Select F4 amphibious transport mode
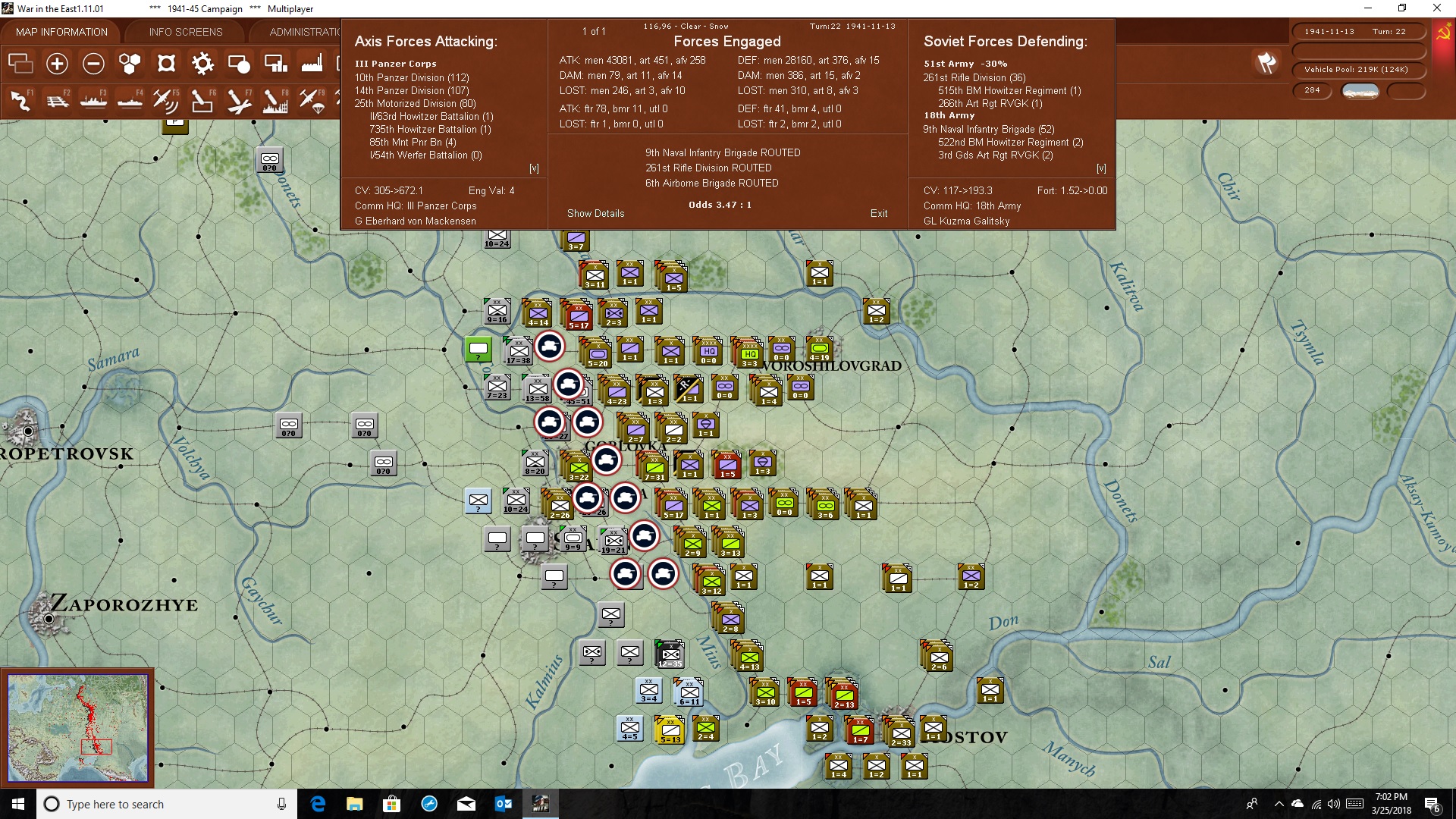1456x819 pixels. 130,100
